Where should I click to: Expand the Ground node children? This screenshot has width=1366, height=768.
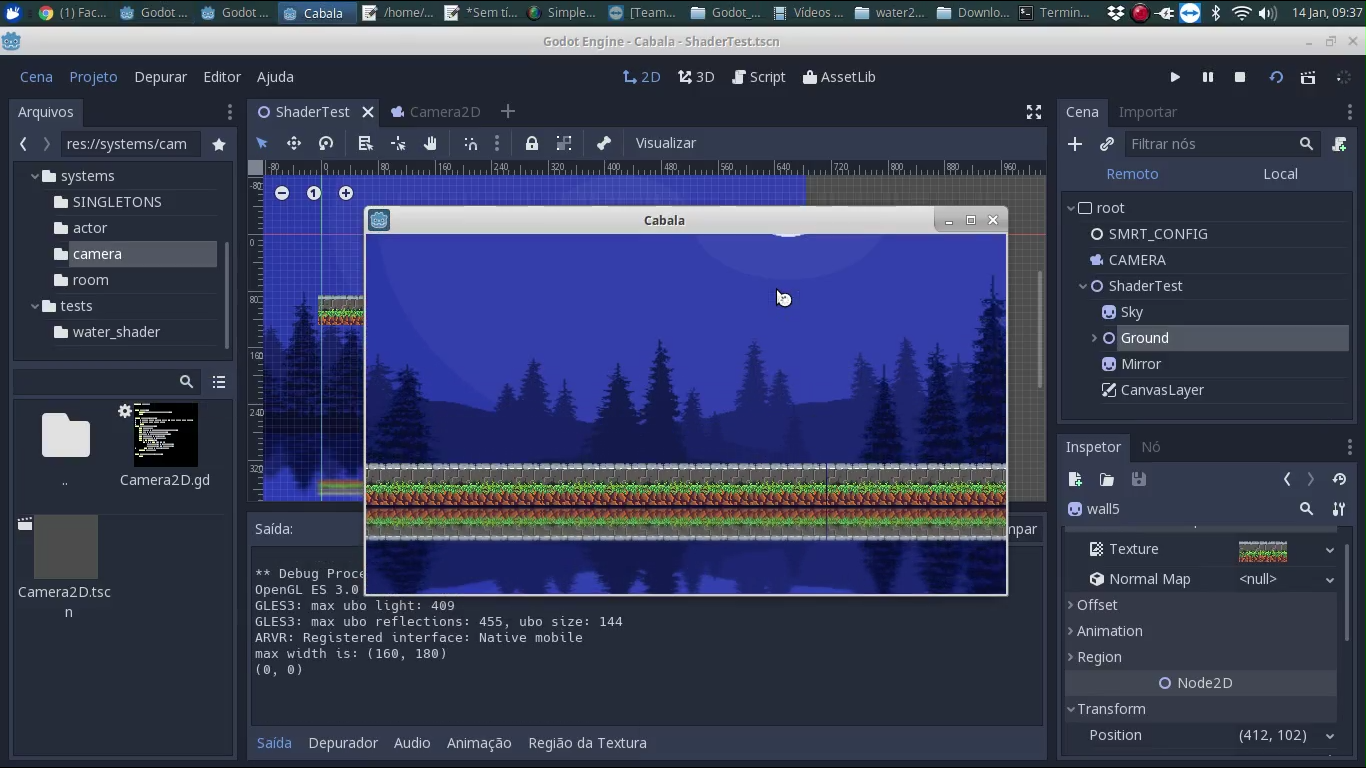[1095, 338]
